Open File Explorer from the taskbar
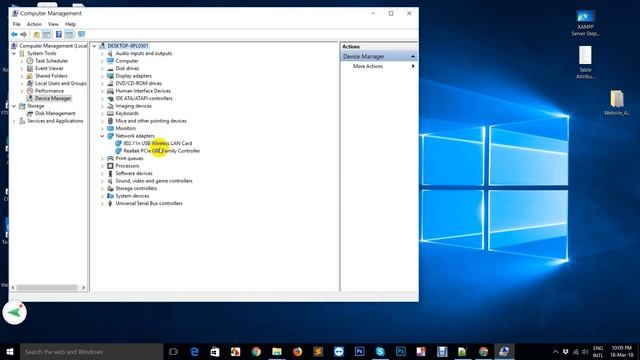Image resolution: width=640 pixels, height=360 pixels. coord(277,351)
